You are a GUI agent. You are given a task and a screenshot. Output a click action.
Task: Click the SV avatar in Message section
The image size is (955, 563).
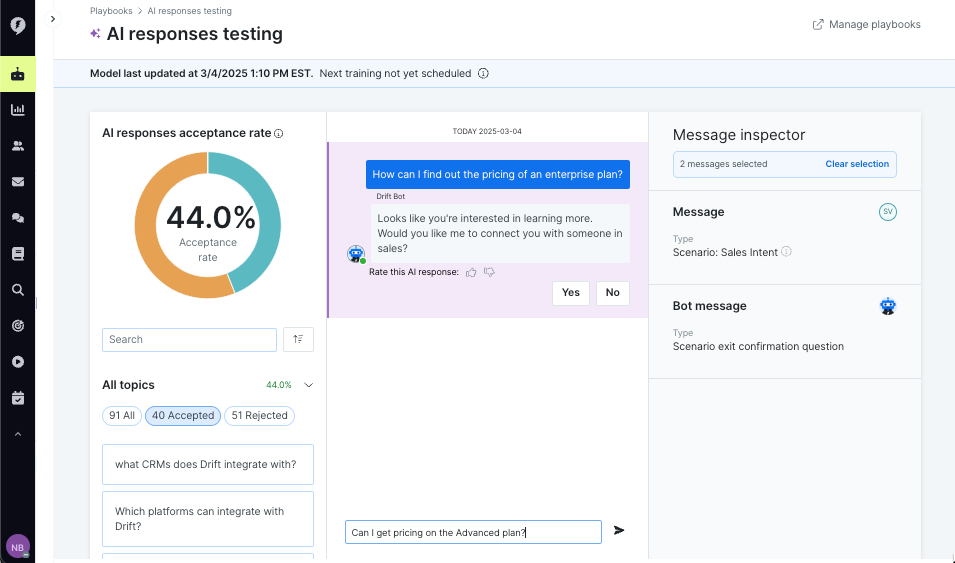pos(887,212)
